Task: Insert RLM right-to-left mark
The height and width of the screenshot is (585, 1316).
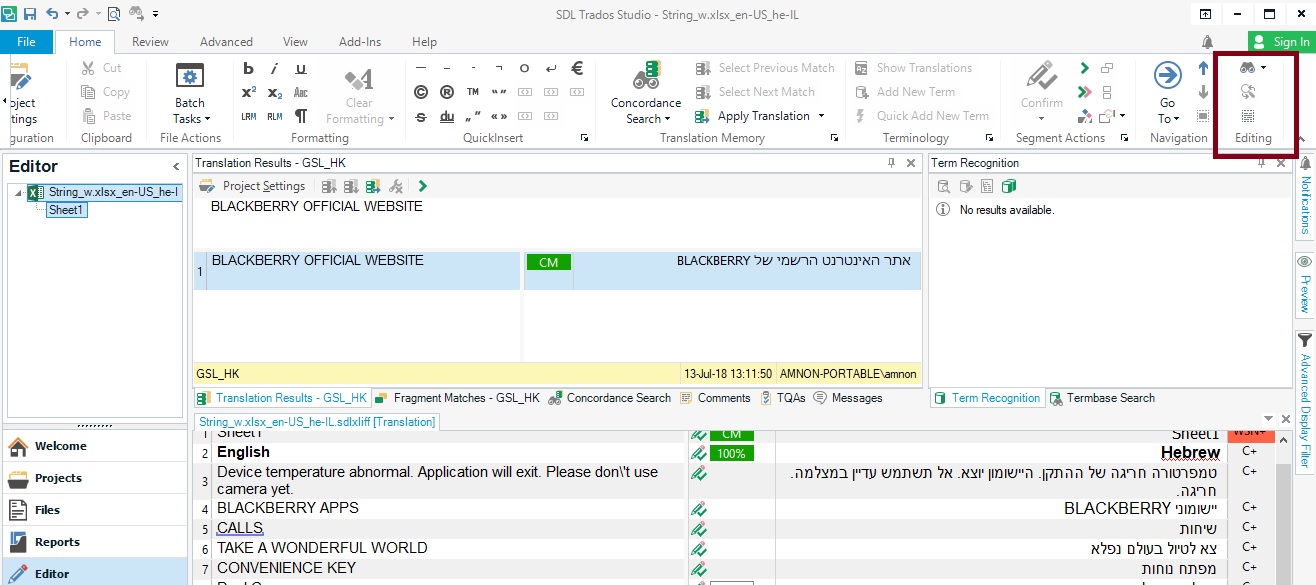Action: click(275, 116)
